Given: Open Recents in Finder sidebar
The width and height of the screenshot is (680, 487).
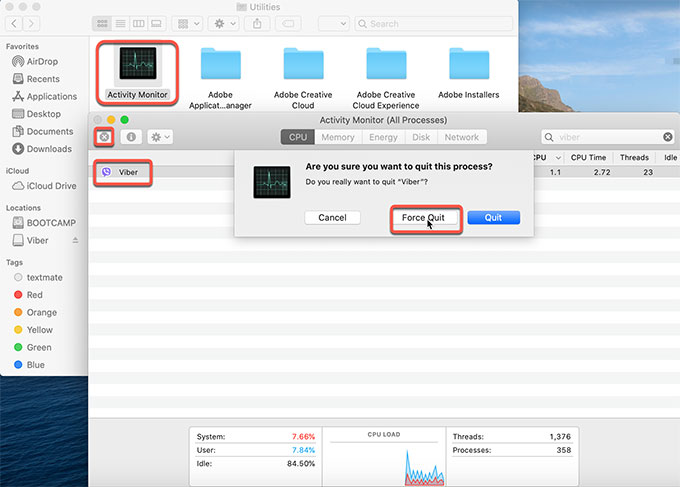Looking at the screenshot, I should 42,79.
